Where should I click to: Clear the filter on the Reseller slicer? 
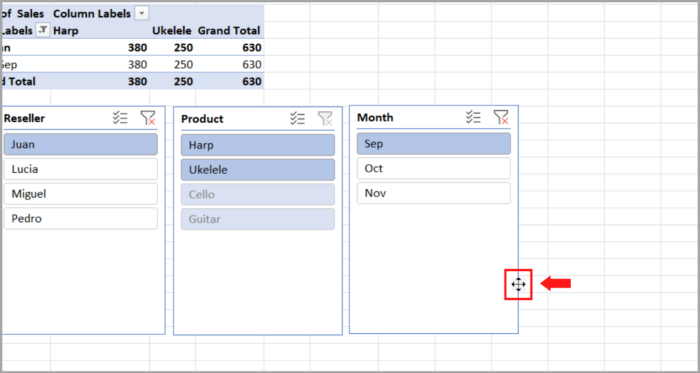(148, 118)
